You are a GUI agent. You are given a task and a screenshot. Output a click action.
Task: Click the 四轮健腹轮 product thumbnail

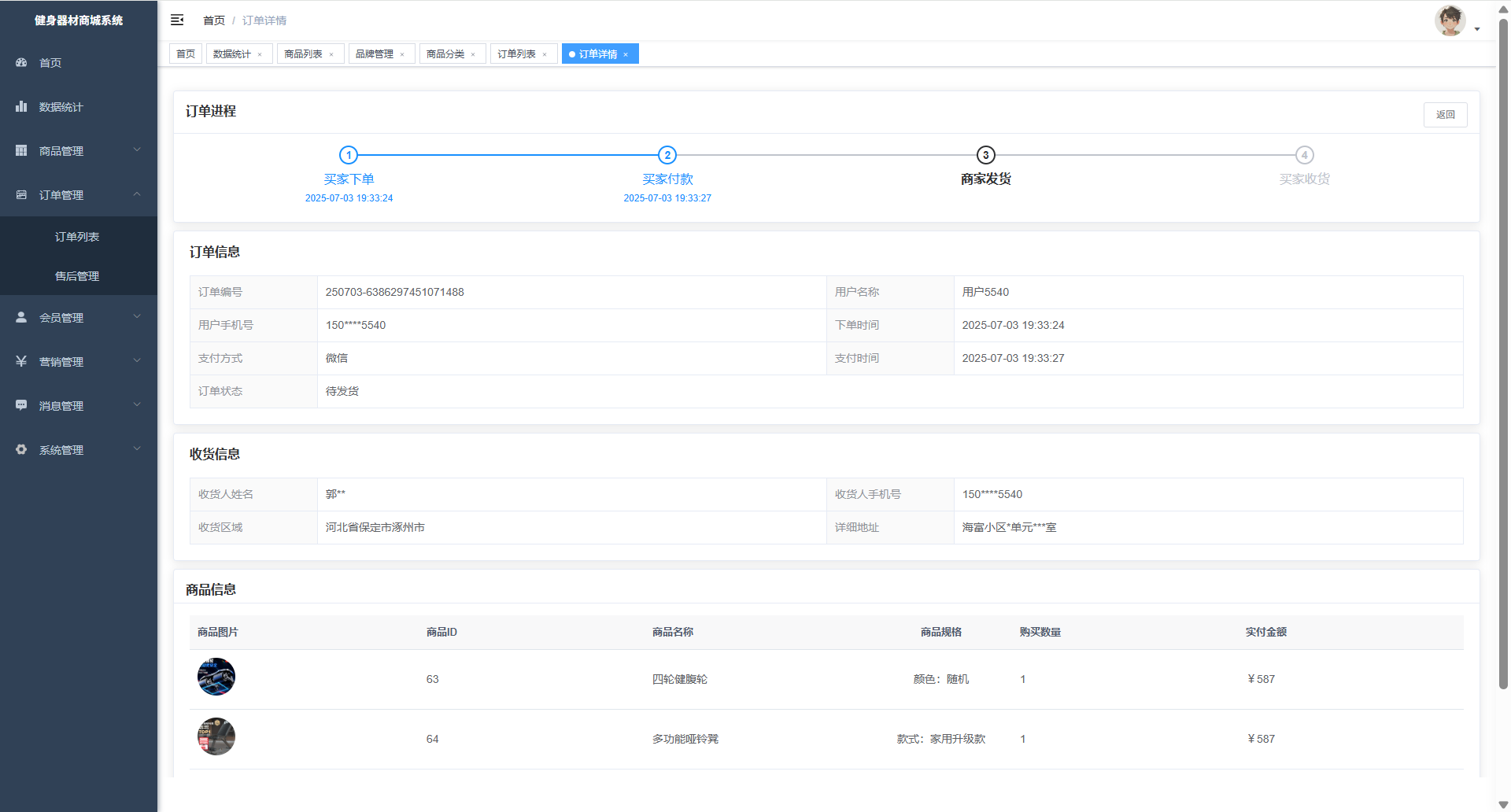[216, 677]
